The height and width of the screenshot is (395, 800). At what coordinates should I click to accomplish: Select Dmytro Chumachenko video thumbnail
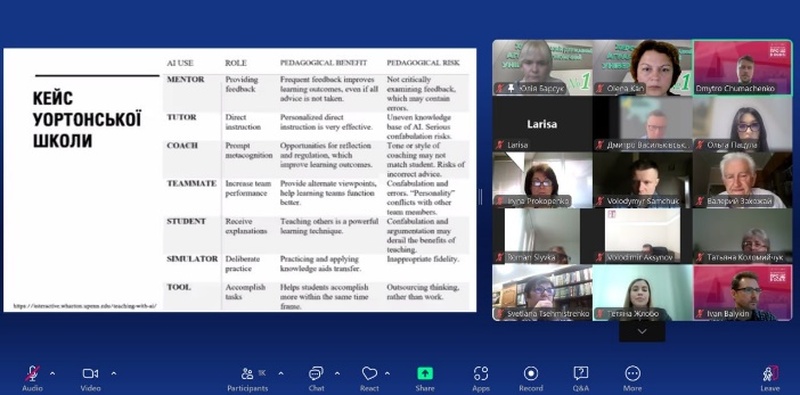(x=742, y=67)
